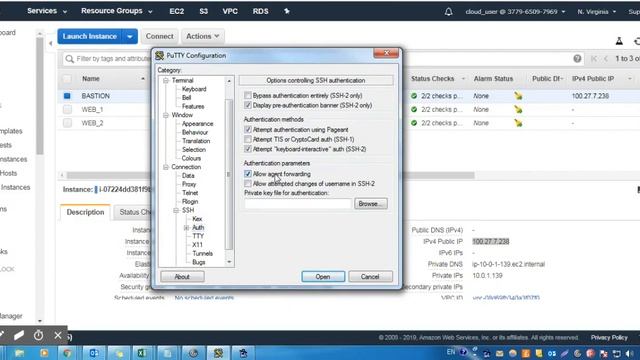This screenshot has width=640, height=360.
Task: Collapse the Connection tree node
Action: pos(166,167)
